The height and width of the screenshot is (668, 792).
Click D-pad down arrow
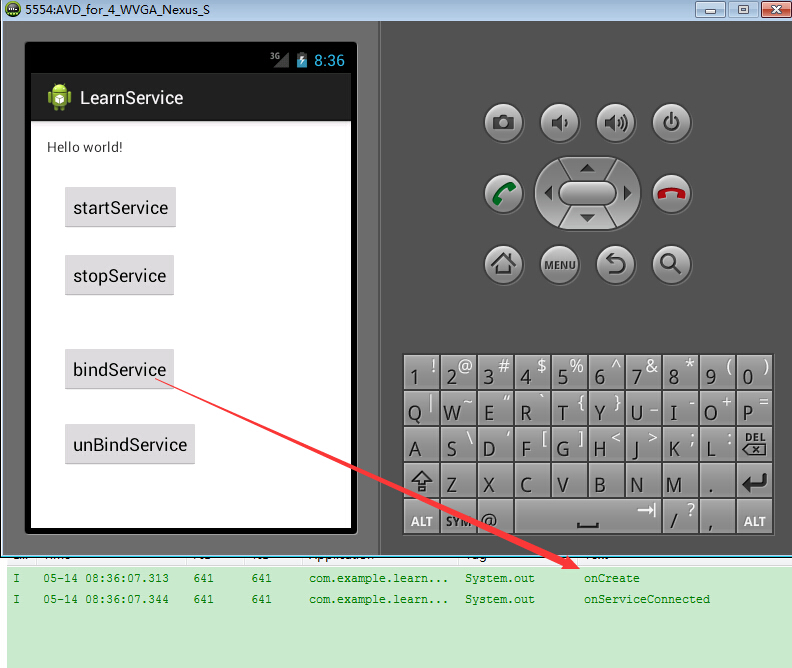click(587, 218)
